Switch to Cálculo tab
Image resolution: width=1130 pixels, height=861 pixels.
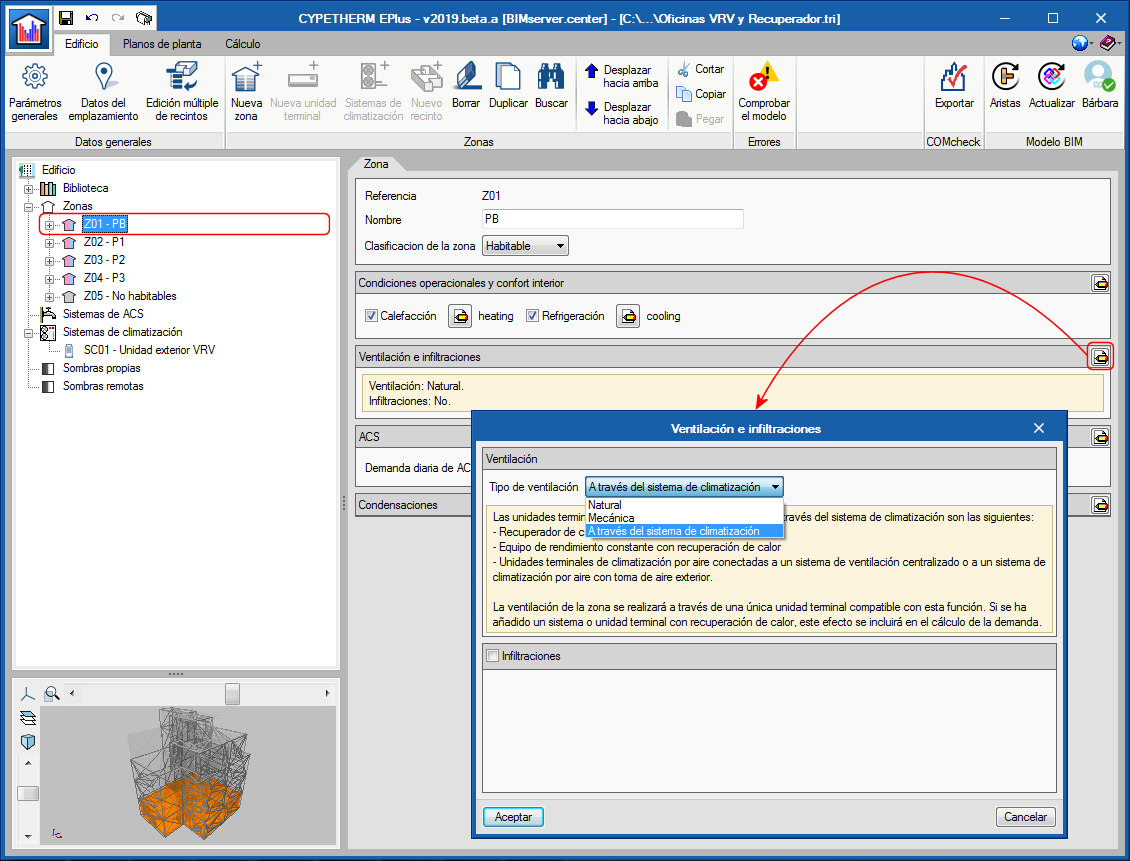point(243,44)
